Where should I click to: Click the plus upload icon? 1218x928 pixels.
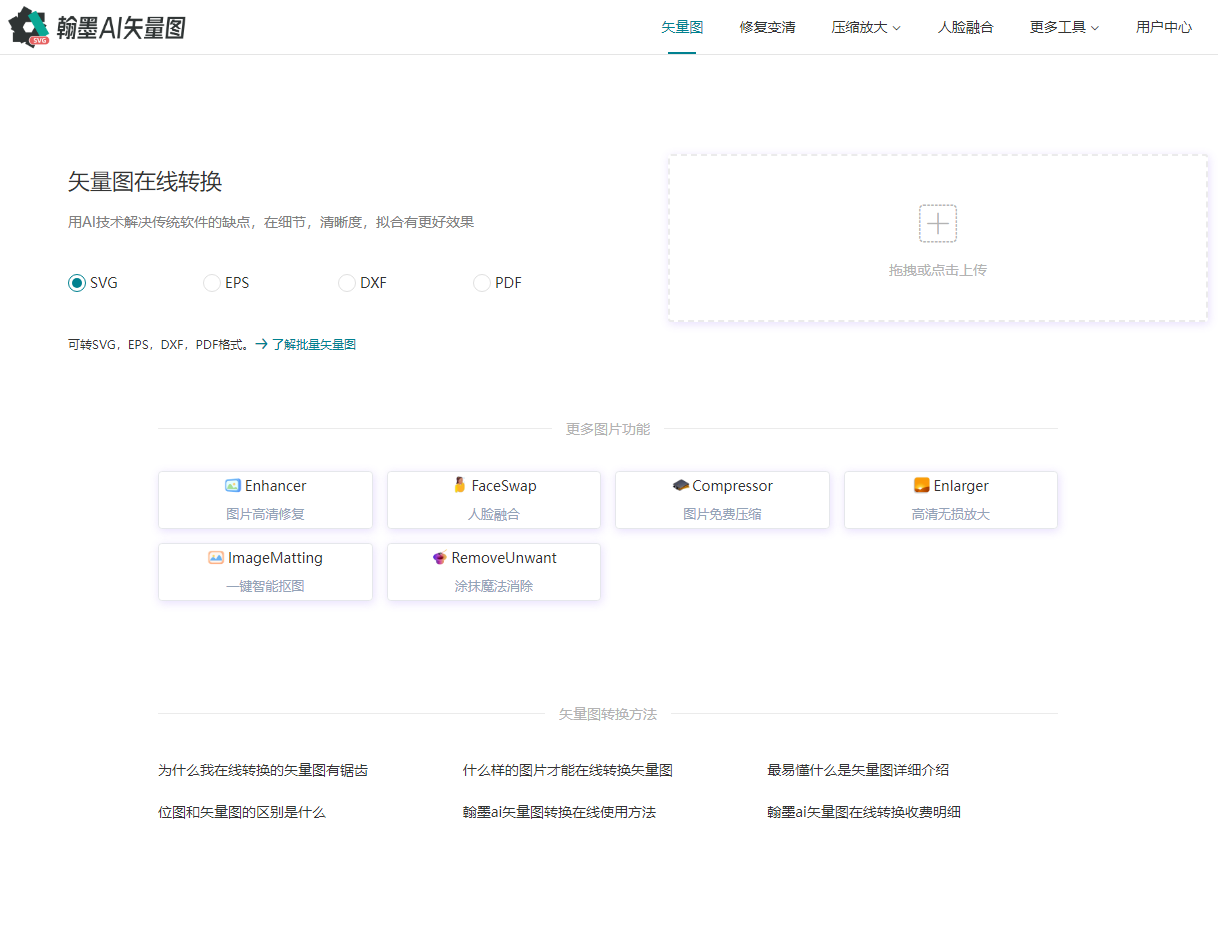click(x=937, y=223)
